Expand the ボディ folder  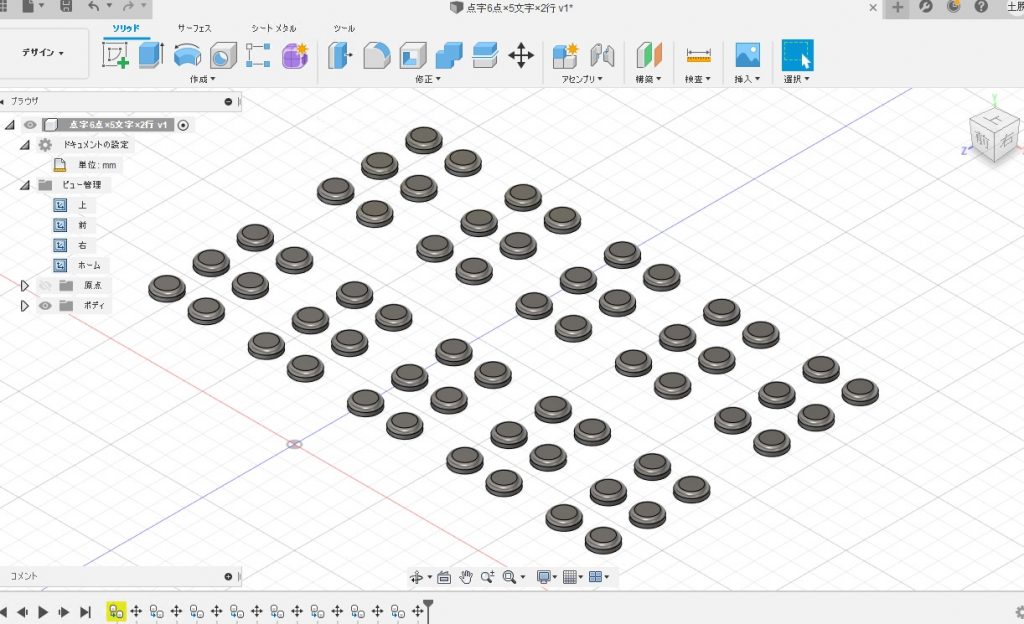tap(25, 305)
